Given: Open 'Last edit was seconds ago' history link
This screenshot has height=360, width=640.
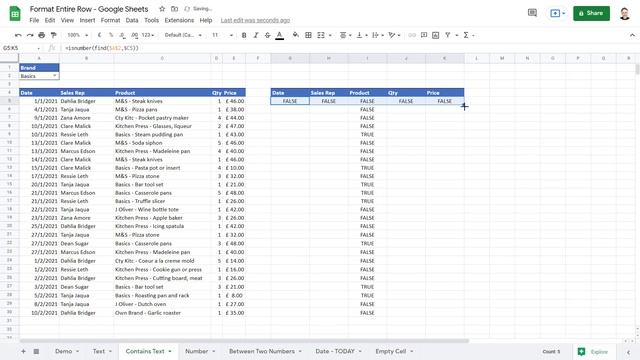Looking at the screenshot, I should pyautogui.click(x=256, y=20).
